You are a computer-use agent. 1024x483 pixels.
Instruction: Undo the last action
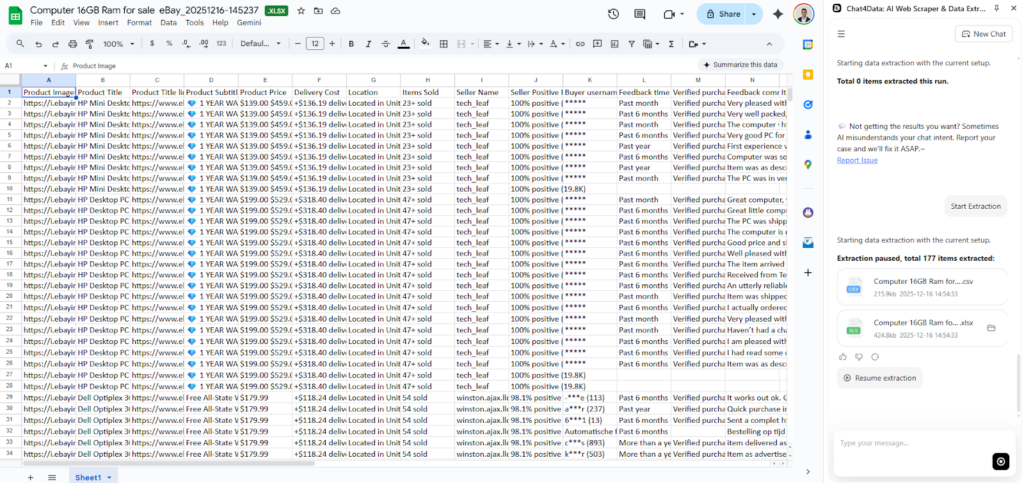coord(38,44)
